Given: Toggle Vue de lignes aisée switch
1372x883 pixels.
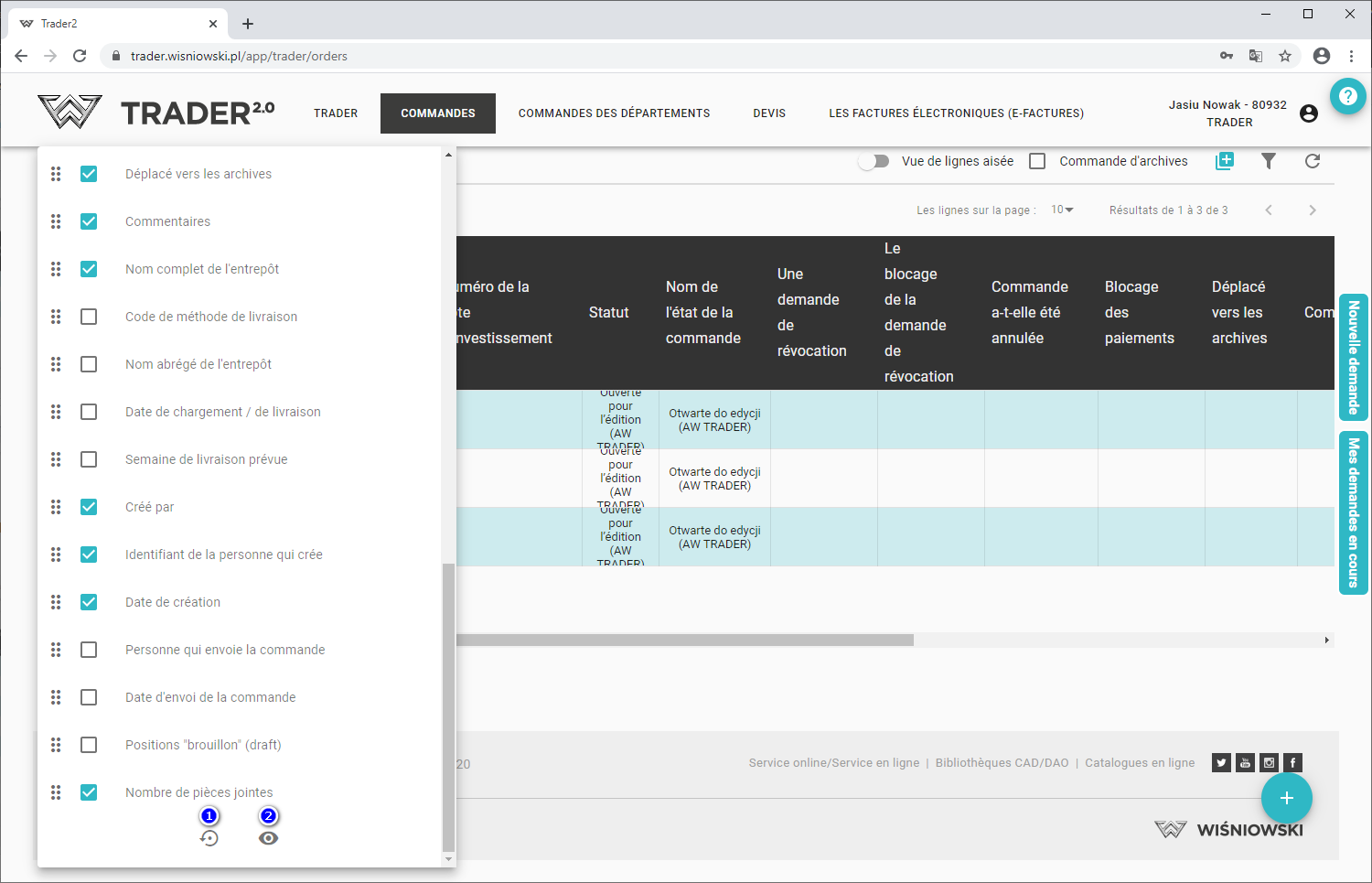Looking at the screenshot, I should tap(874, 161).
